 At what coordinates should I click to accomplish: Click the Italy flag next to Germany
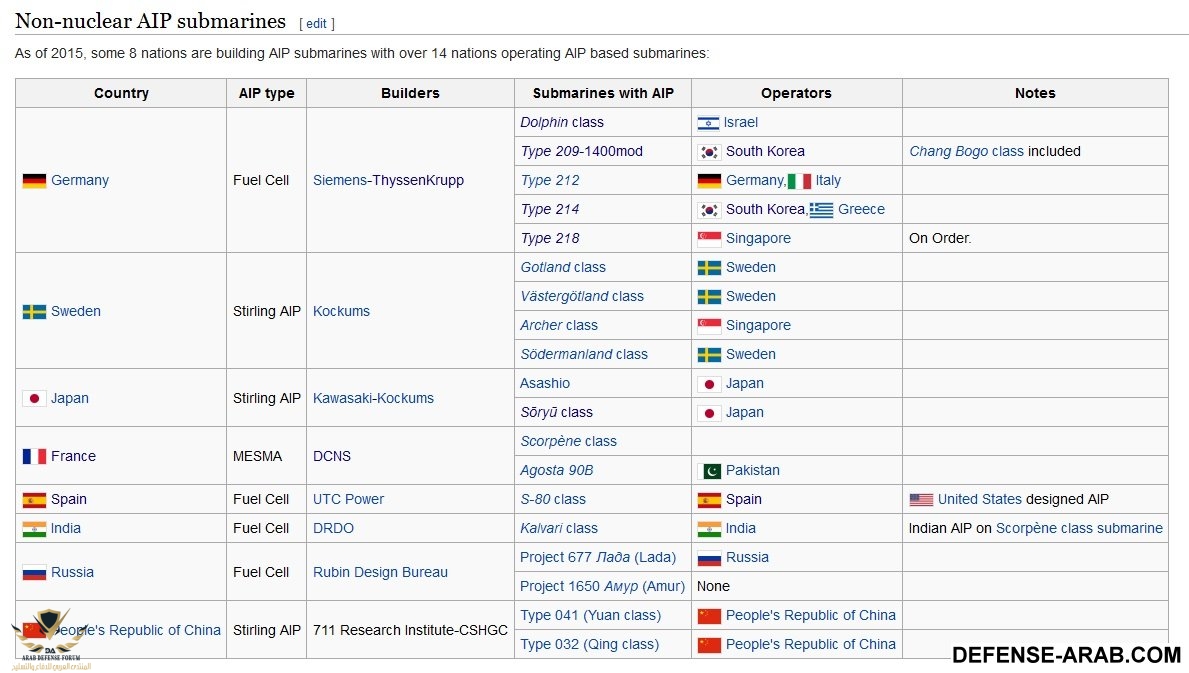click(799, 181)
